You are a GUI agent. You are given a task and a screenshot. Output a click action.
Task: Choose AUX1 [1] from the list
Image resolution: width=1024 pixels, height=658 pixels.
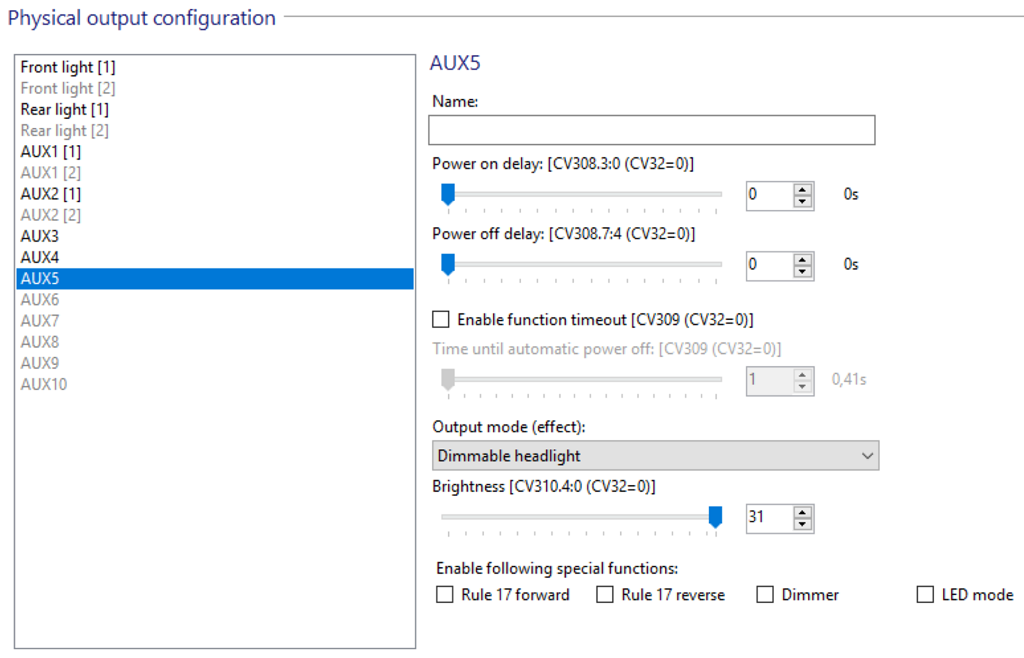click(x=51, y=151)
